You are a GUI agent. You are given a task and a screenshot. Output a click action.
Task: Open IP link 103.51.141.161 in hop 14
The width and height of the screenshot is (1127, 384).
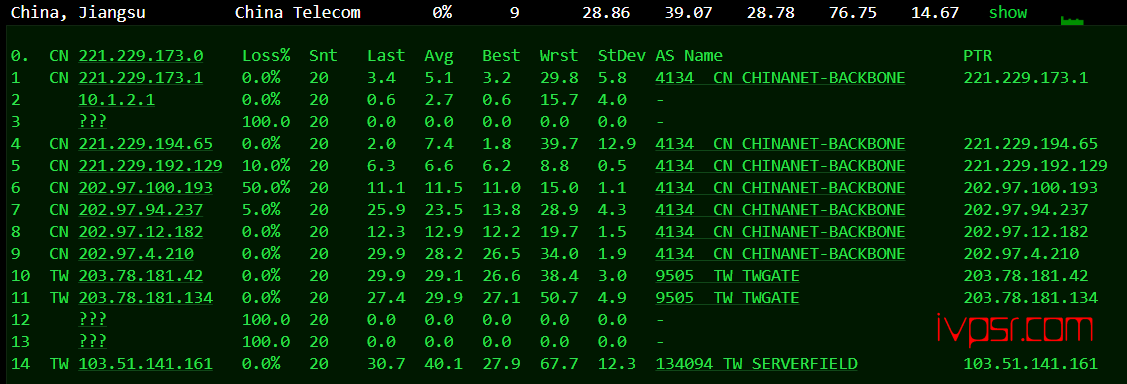tap(146, 364)
